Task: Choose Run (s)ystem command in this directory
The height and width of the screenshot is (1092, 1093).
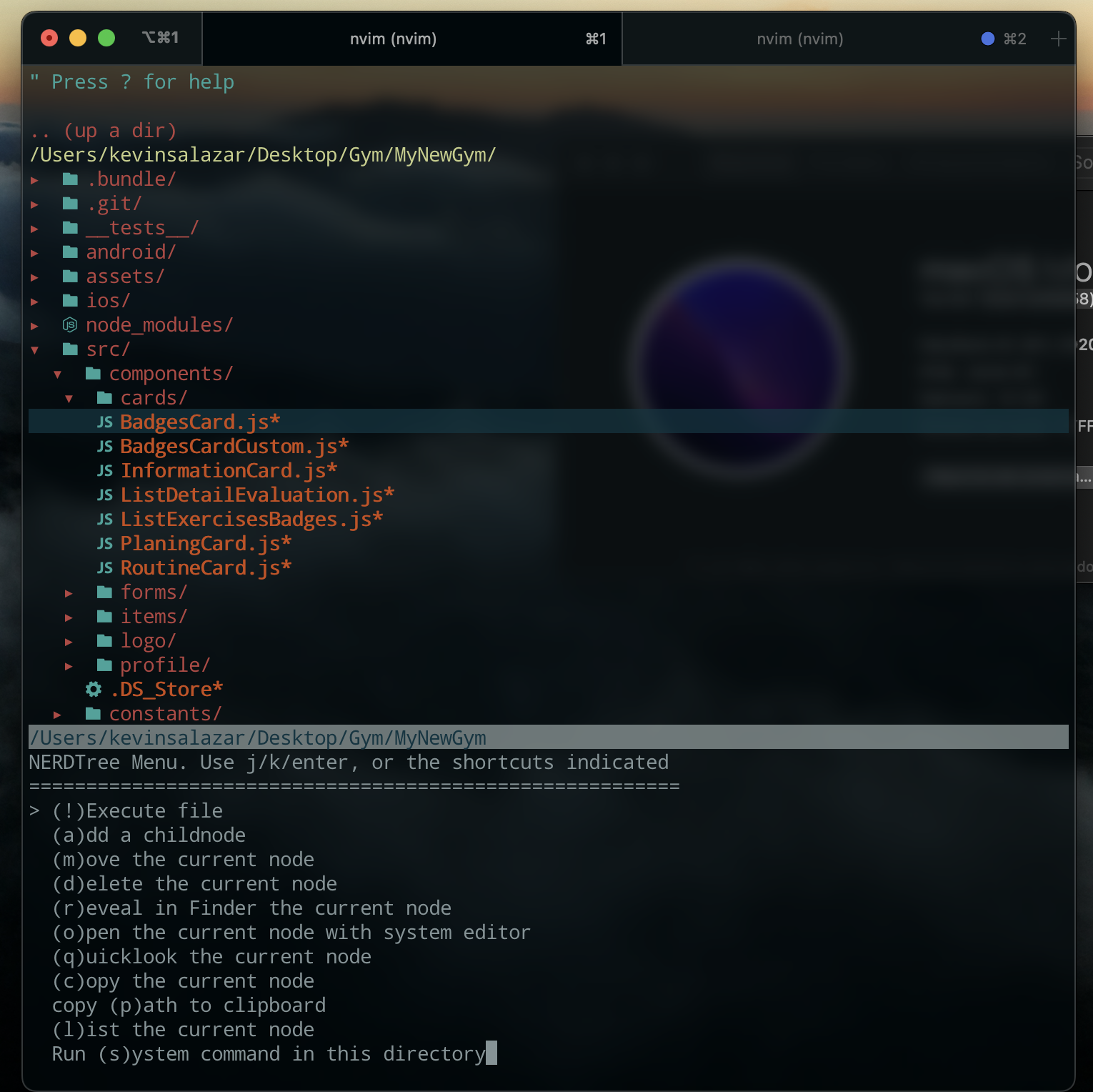Action: (x=269, y=1054)
